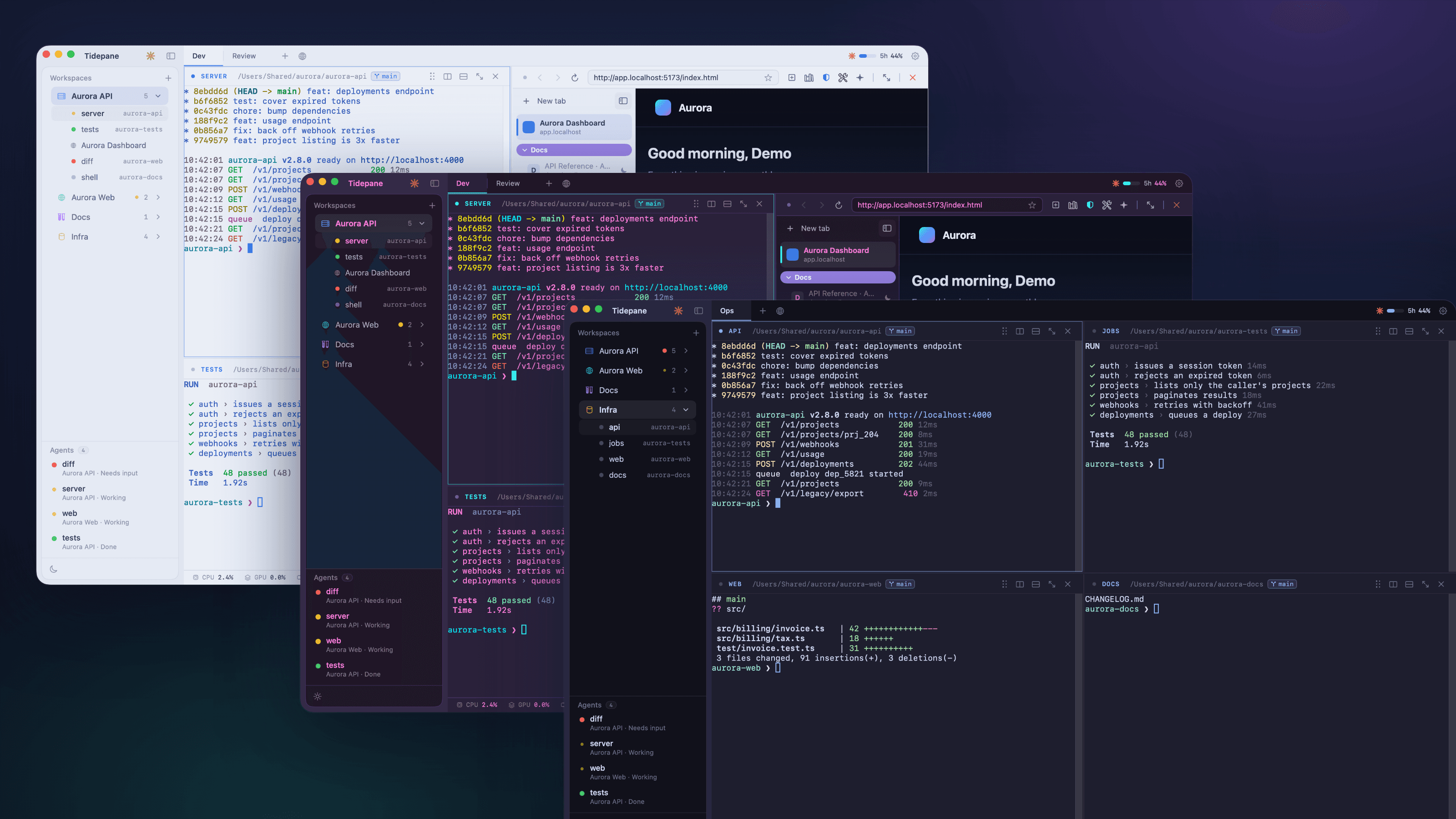
Task: Click the shield icon in light window browser toolbar
Action: tap(826, 77)
